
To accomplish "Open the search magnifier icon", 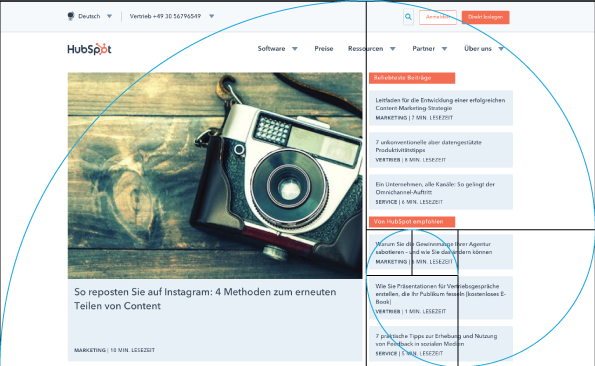I will click(x=408, y=17).
